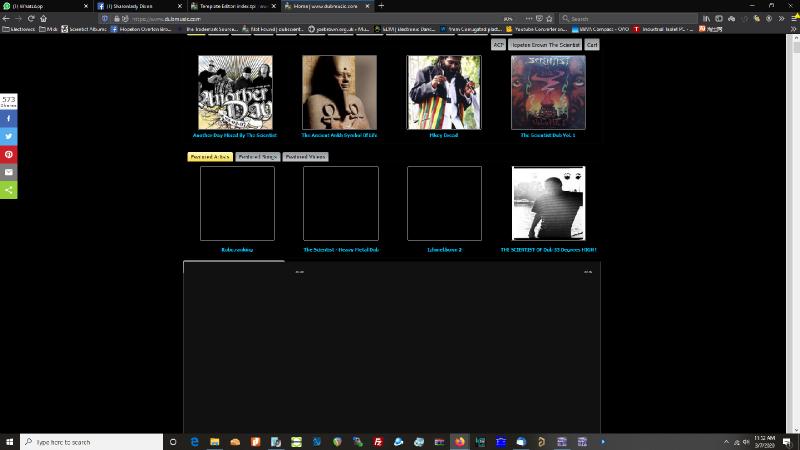Click the green ShareThis icon
This screenshot has height=450, width=800.
[8, 190]
